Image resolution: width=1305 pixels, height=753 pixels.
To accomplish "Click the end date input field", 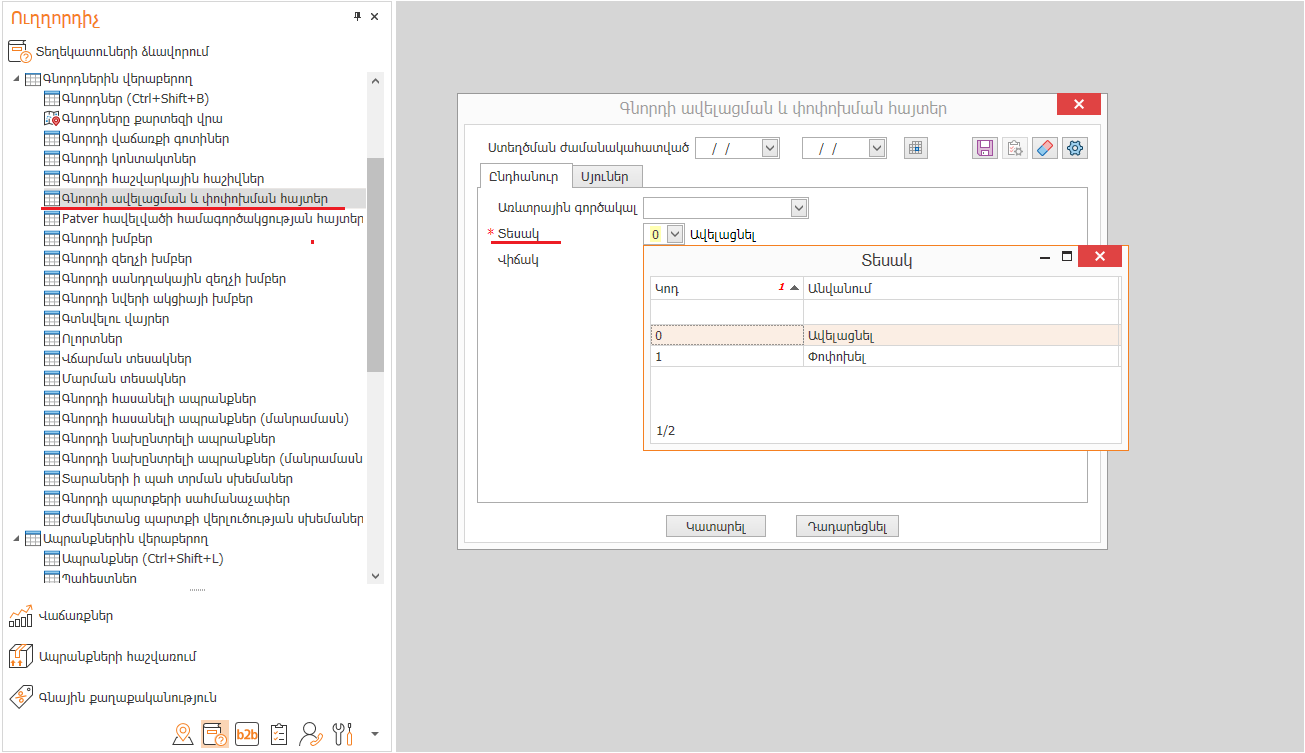I will click(x=835, y=148).
